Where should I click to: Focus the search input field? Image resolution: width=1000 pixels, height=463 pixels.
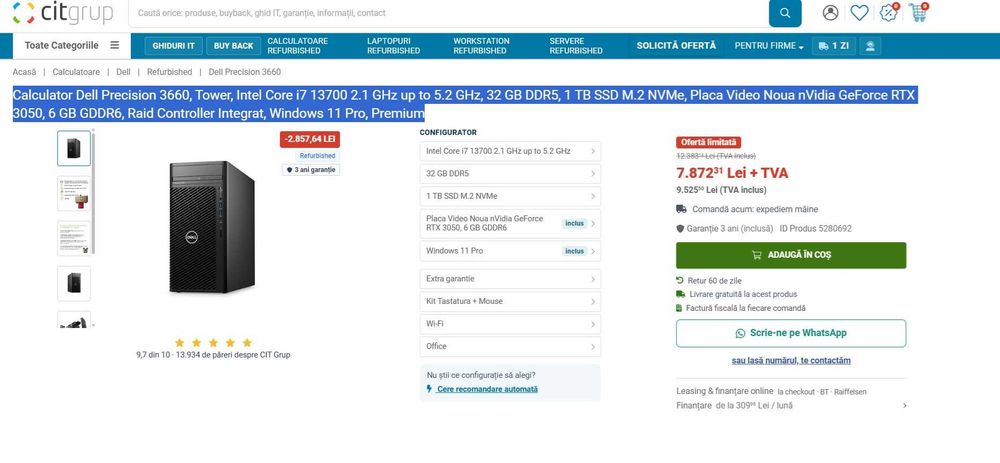tap(449, 13)
